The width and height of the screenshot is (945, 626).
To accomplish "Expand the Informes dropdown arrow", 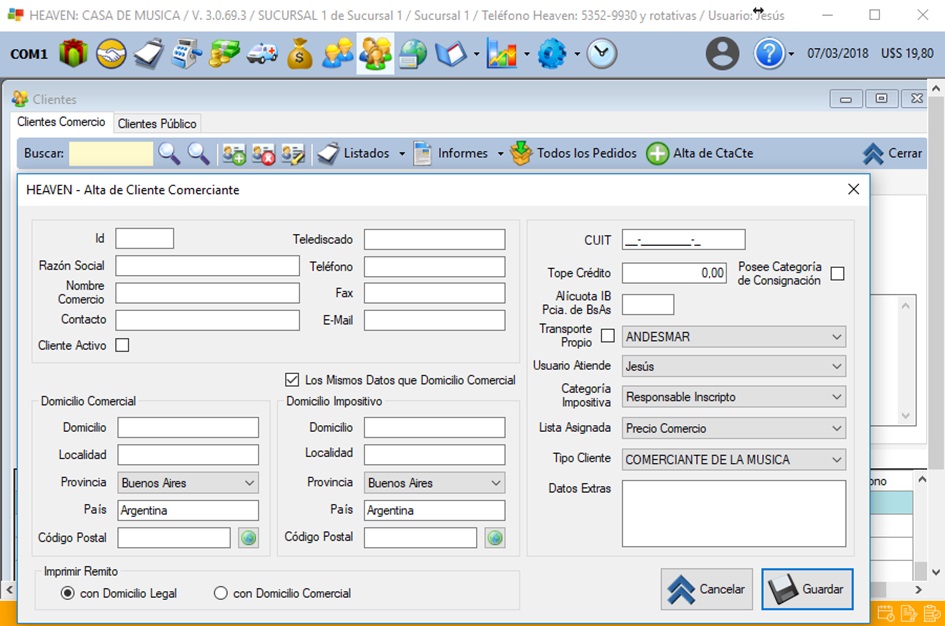I will point(500,154).
